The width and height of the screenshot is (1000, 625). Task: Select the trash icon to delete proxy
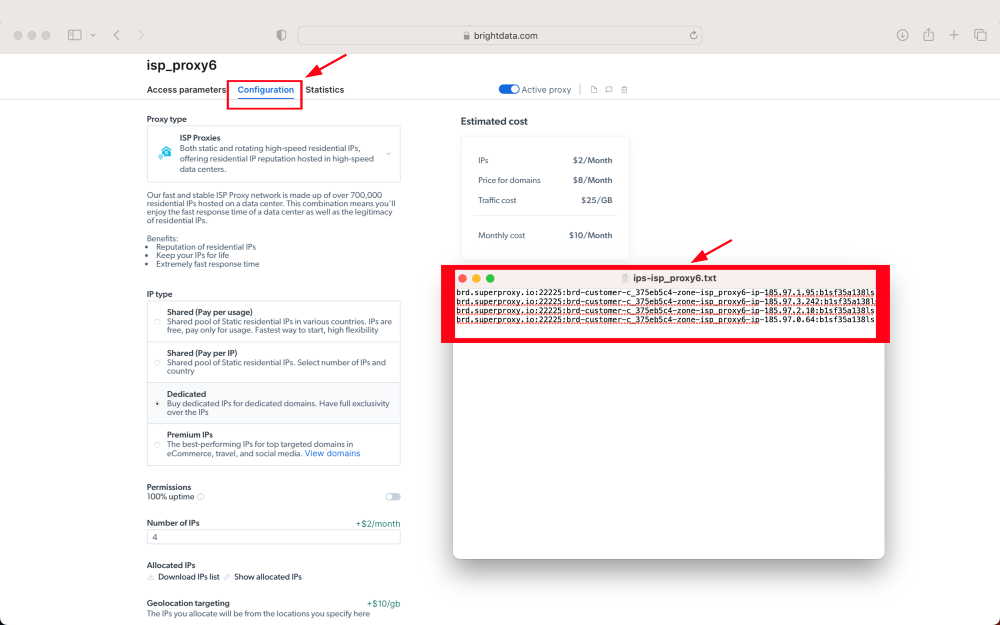(624, 89)
